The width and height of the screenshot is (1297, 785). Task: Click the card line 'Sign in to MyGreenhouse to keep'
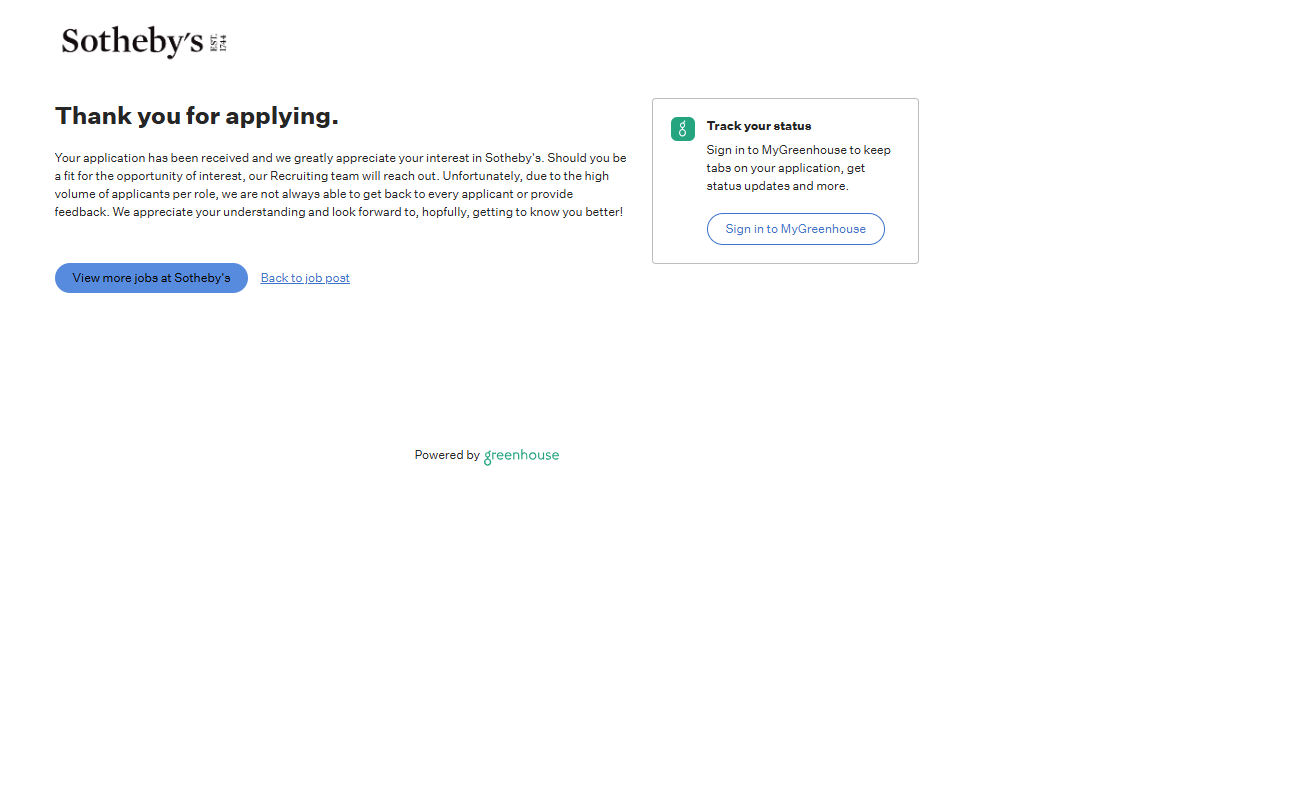(798, 150)
